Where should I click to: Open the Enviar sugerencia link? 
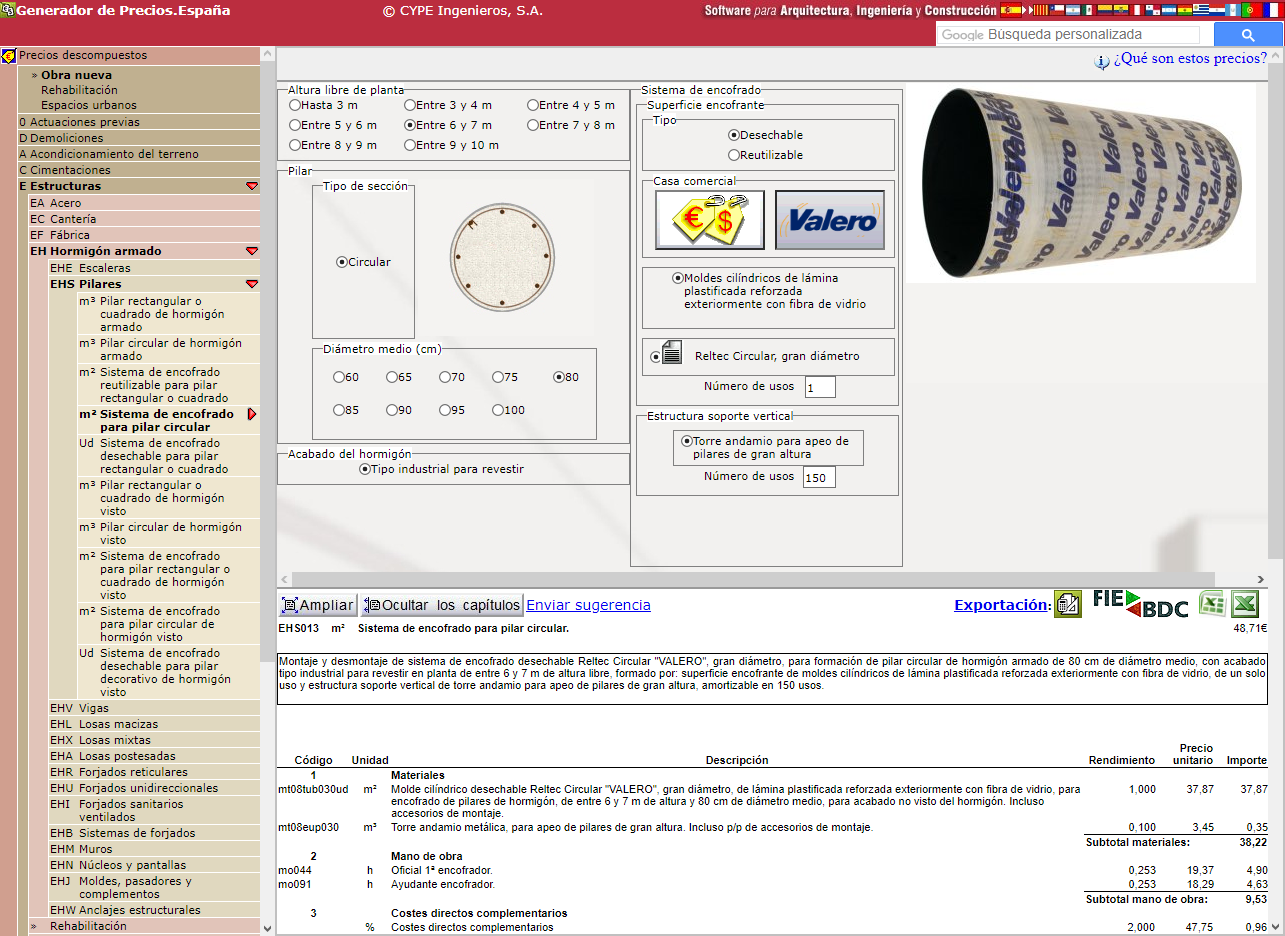point(588,605)
